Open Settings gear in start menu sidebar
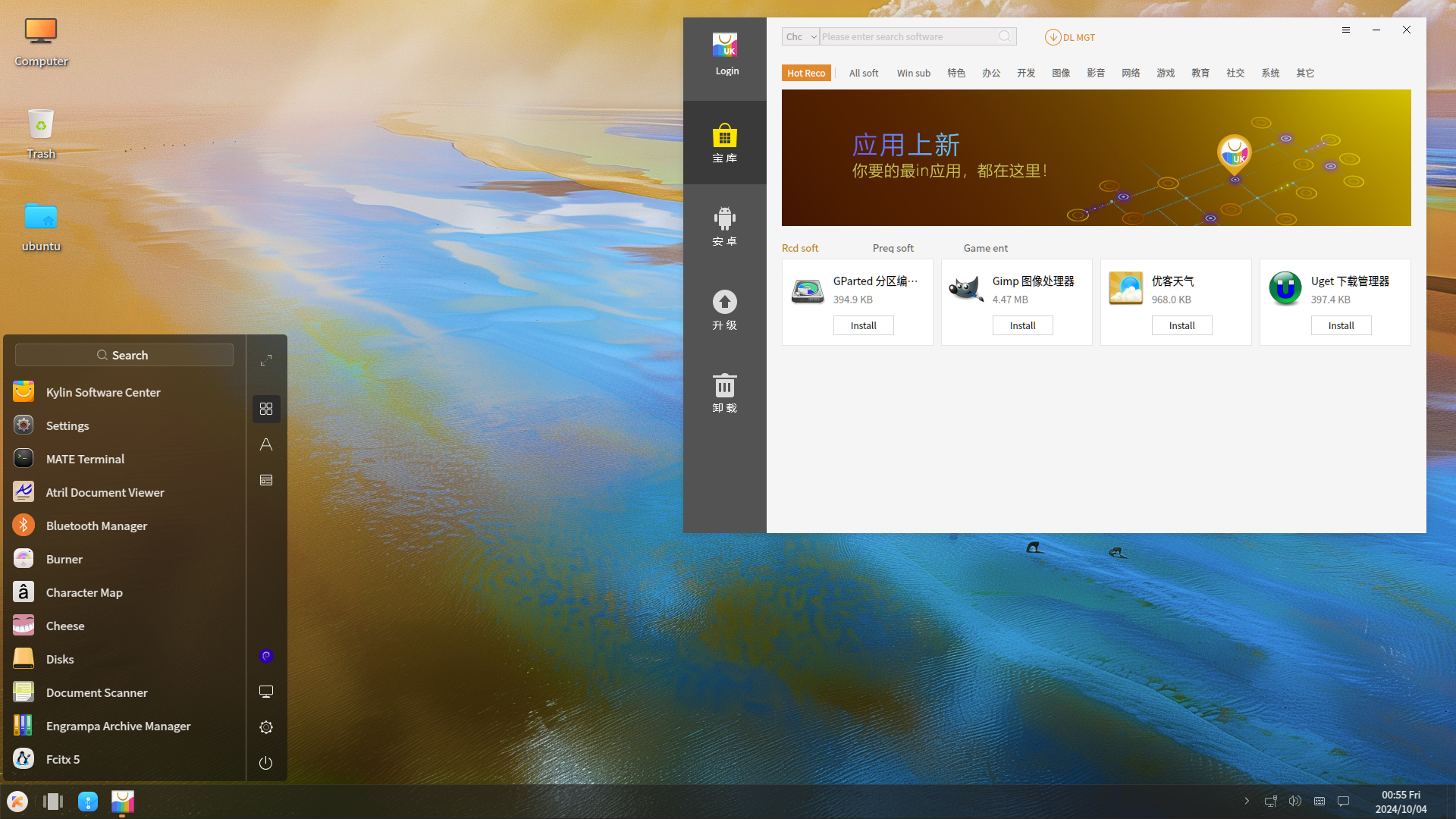1456x819 pixels. pos(266,727)
